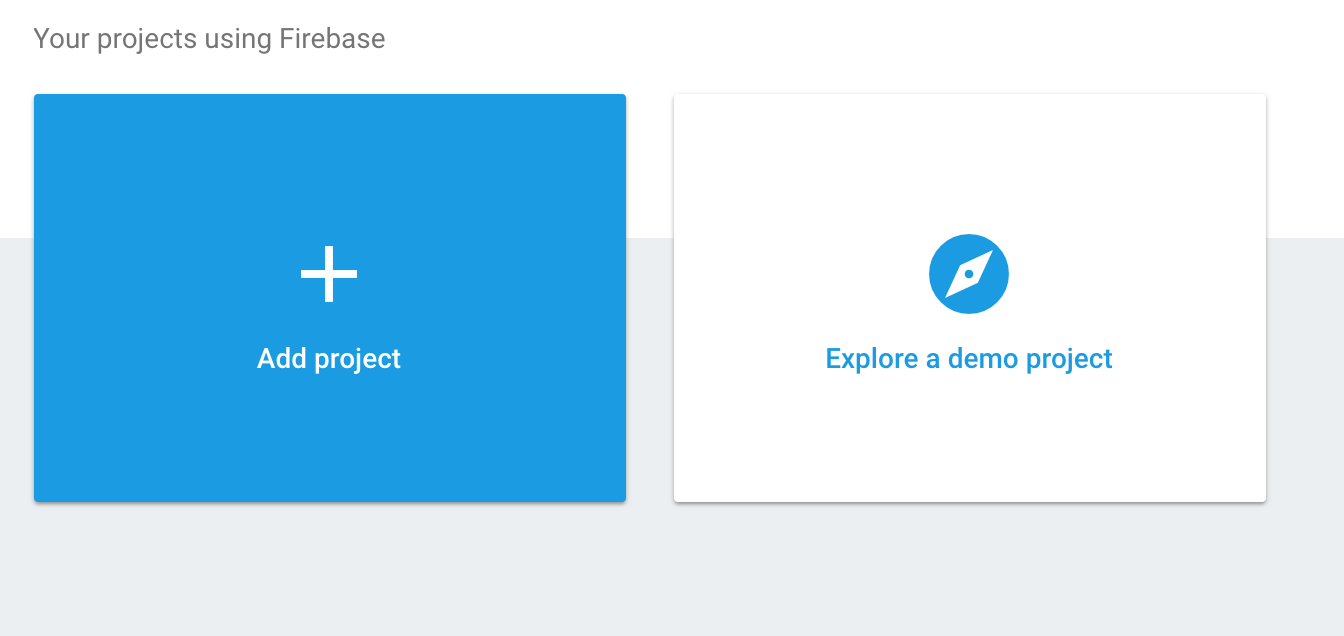Viewport: 1344px width, 636px height.
Task: Click the Your projects using Firebase heading
Action: 209,39
